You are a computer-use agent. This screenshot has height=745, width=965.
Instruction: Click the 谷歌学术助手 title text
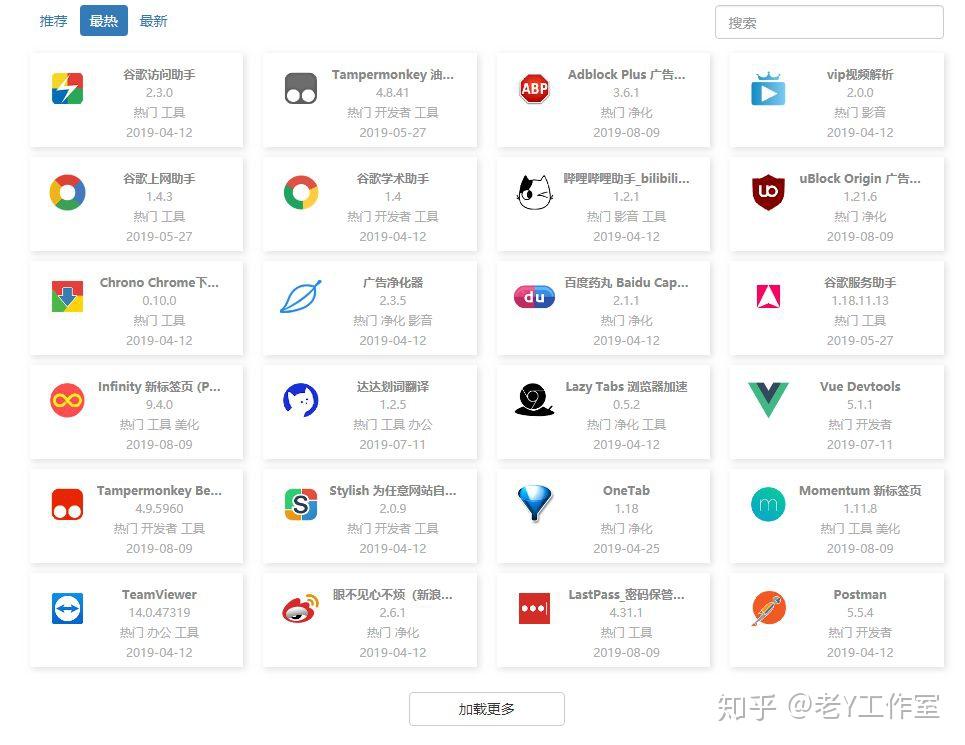tap(393, 178)
